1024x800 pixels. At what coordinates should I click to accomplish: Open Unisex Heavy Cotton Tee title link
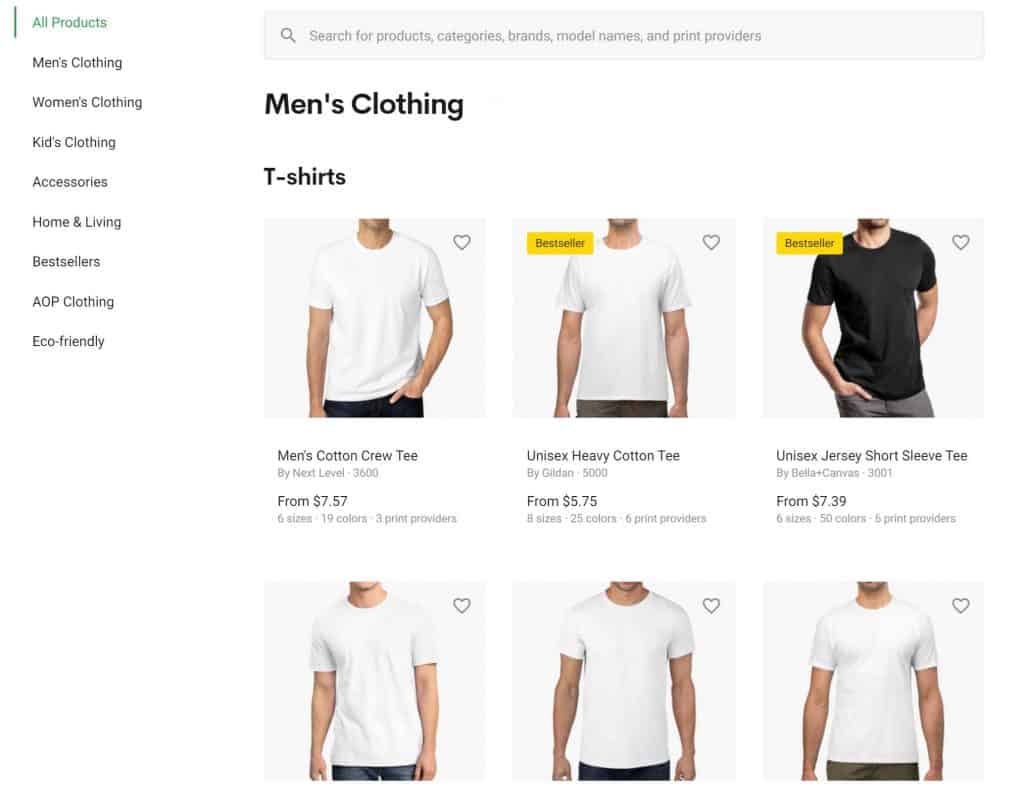[x=603, y=456]
